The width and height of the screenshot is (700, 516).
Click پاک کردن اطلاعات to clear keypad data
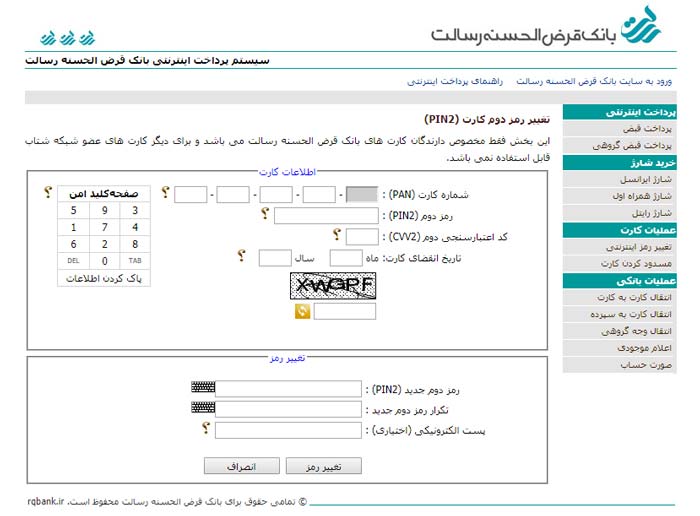click(104, 279)
